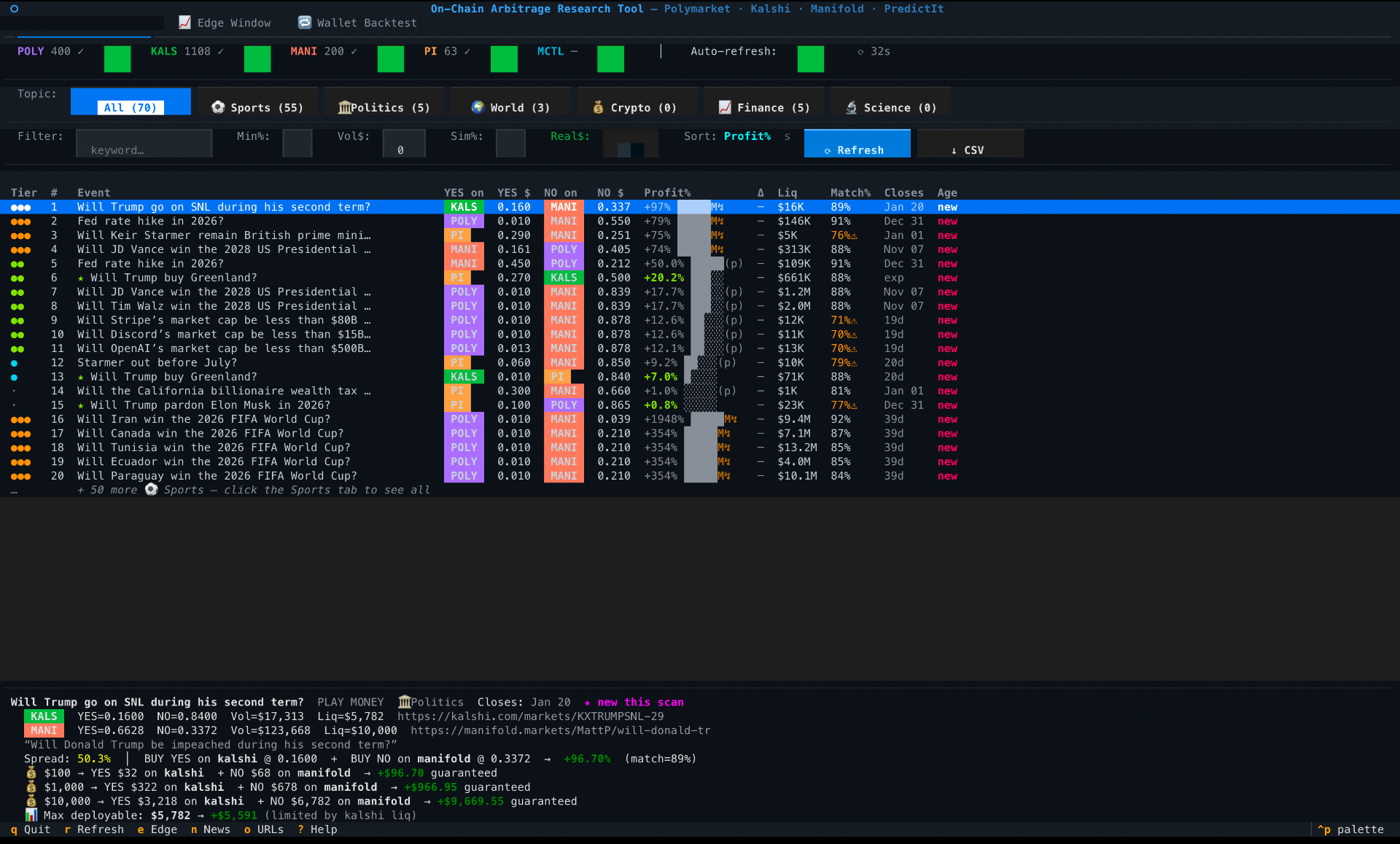Click the money bag icon beside $10,000 scenario
Viewport: 1400px width, 844px height.
point(31,801)
